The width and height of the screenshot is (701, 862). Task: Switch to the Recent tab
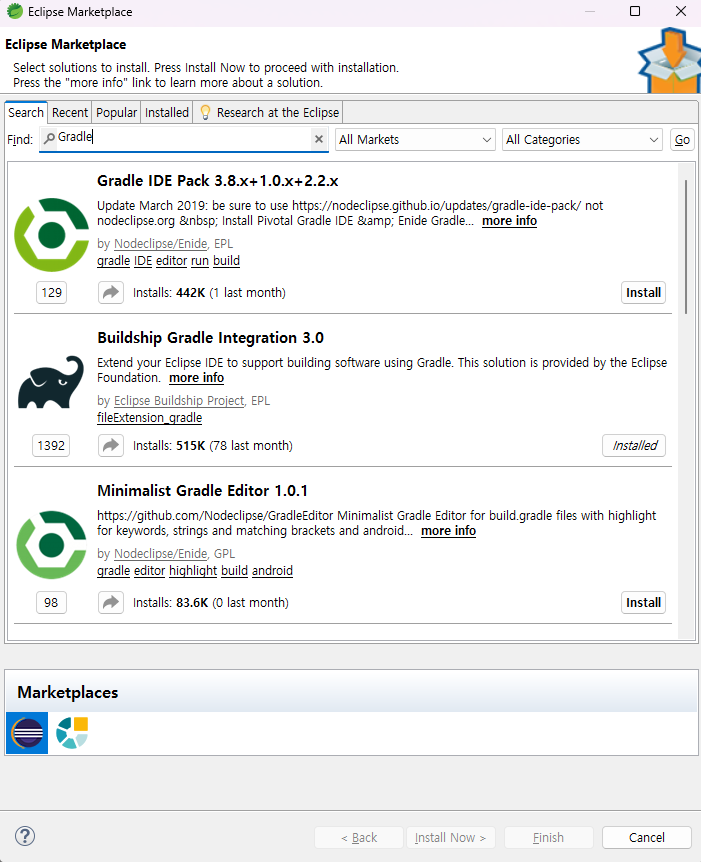(x=70, y=113)
